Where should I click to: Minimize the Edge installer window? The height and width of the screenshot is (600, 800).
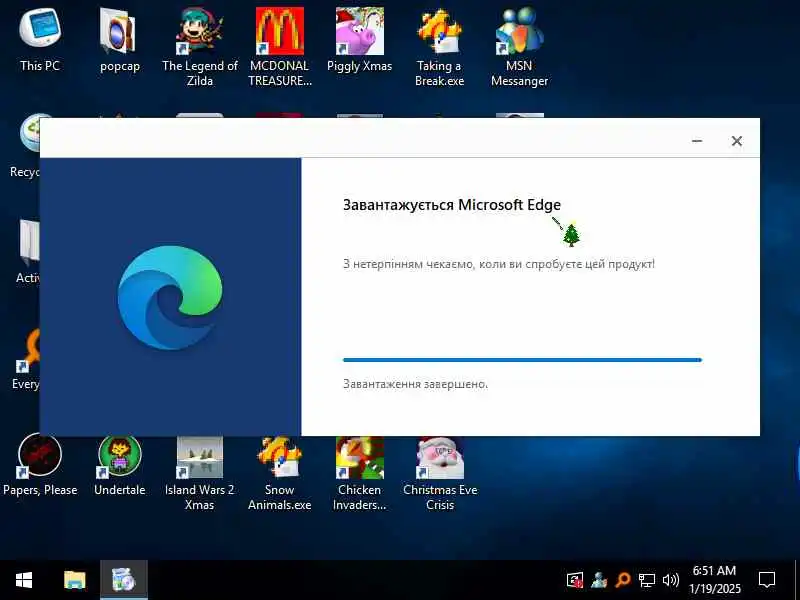(x=697, y=141)
